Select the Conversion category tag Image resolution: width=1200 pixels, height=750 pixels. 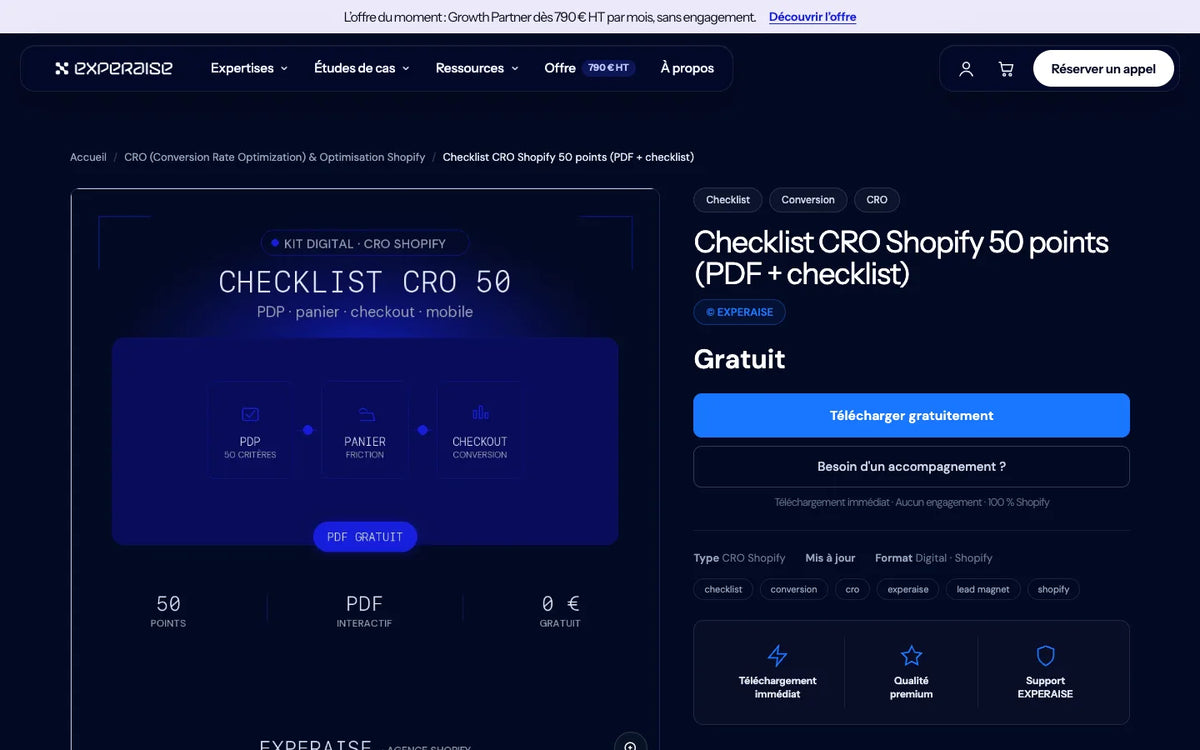[x=808, y=200]
